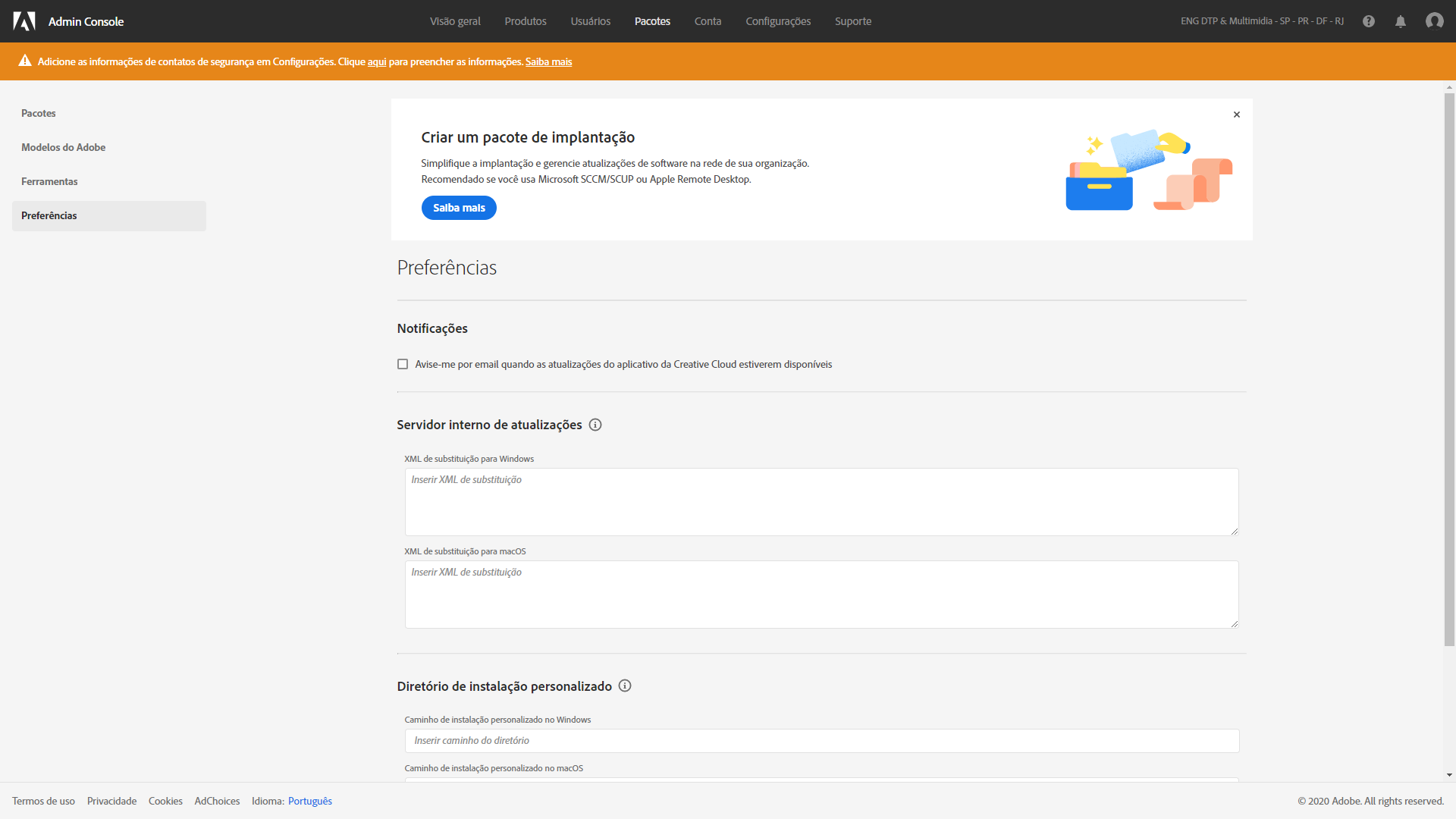Click the Notificações section heading
The height and width of the screenshot is (819, 1456).
(432, 328)
